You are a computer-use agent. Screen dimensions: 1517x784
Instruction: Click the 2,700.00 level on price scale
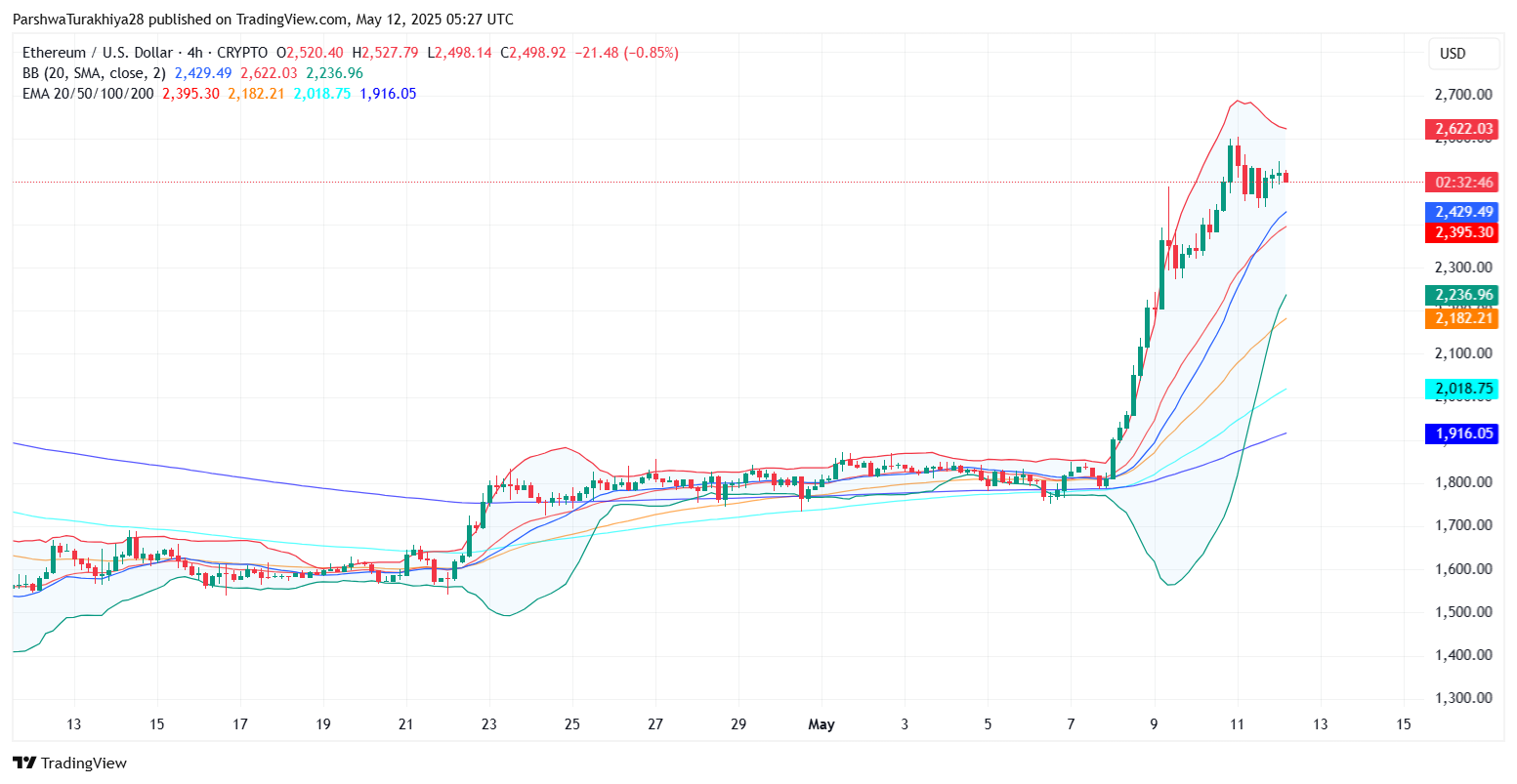pos(1462,95)
